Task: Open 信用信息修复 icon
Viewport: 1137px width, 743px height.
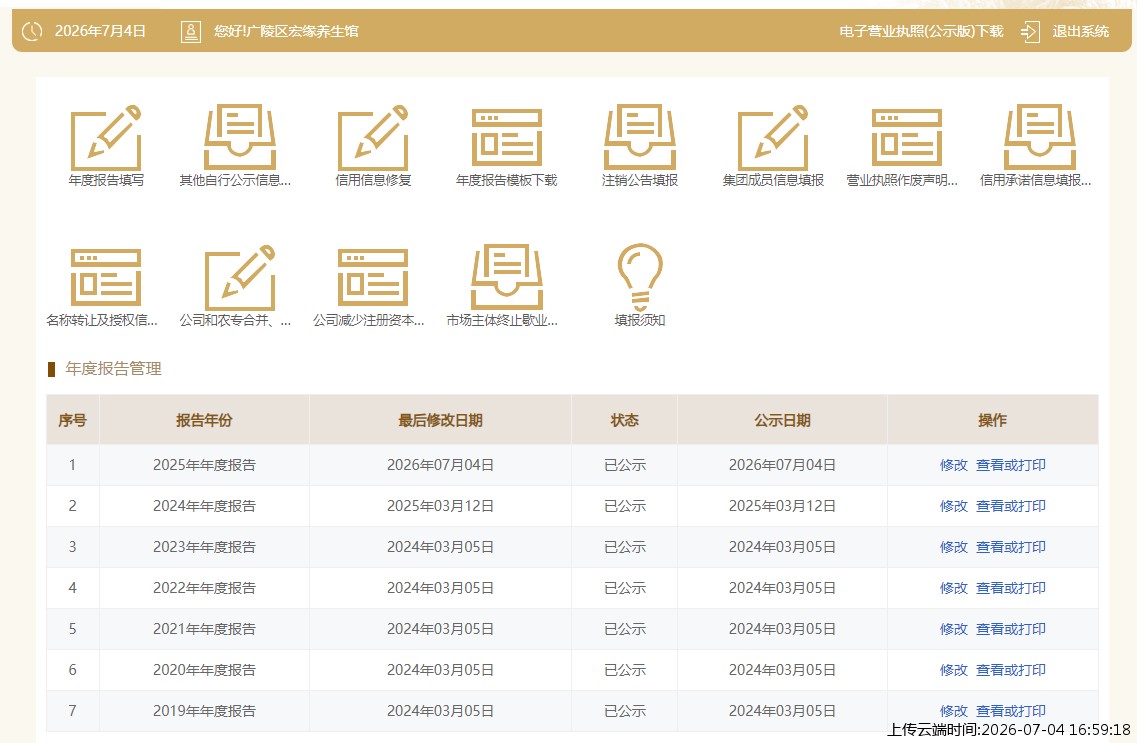Action: 373,138
